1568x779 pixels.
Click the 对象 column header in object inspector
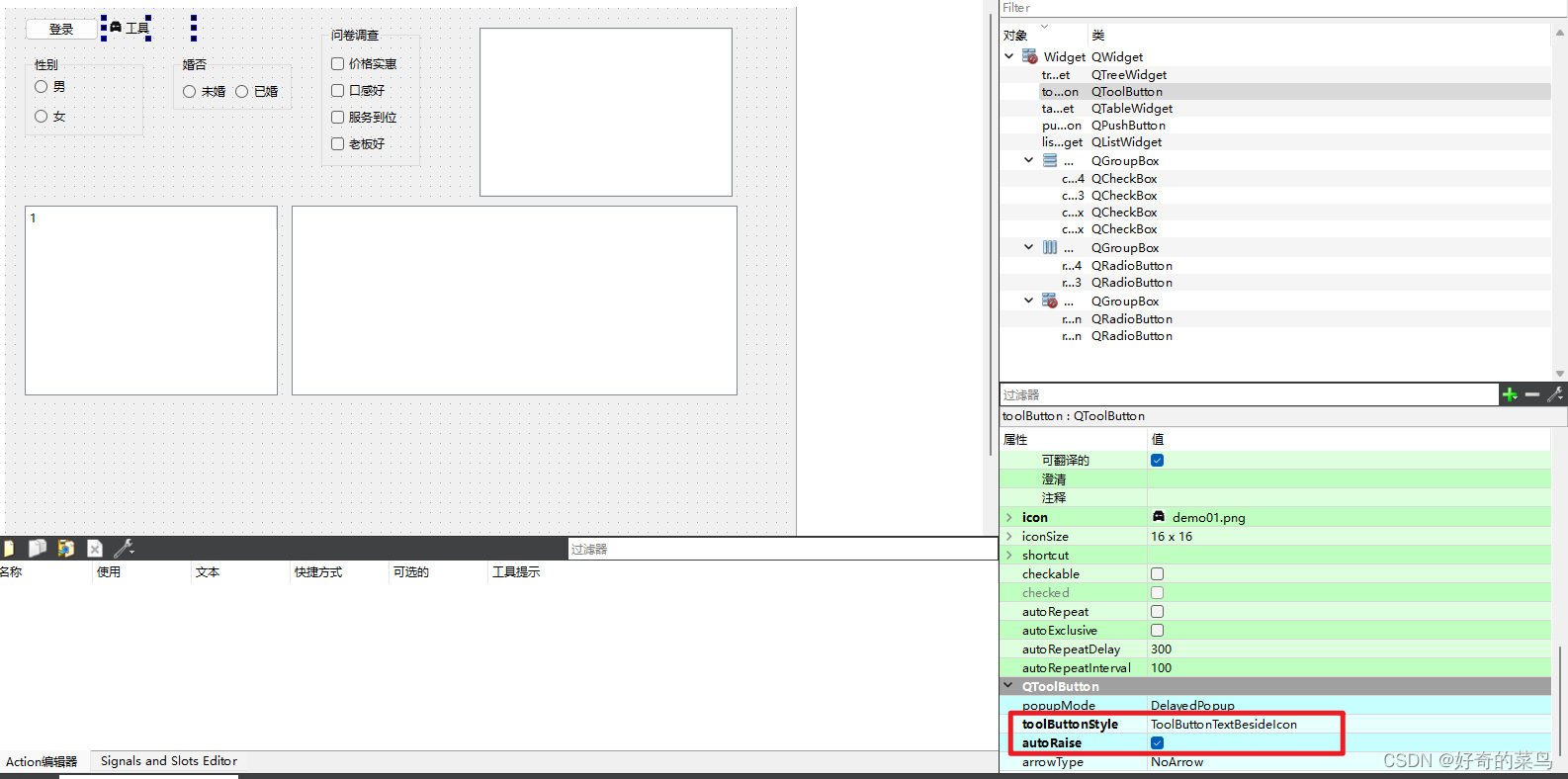pos(1015,35)
